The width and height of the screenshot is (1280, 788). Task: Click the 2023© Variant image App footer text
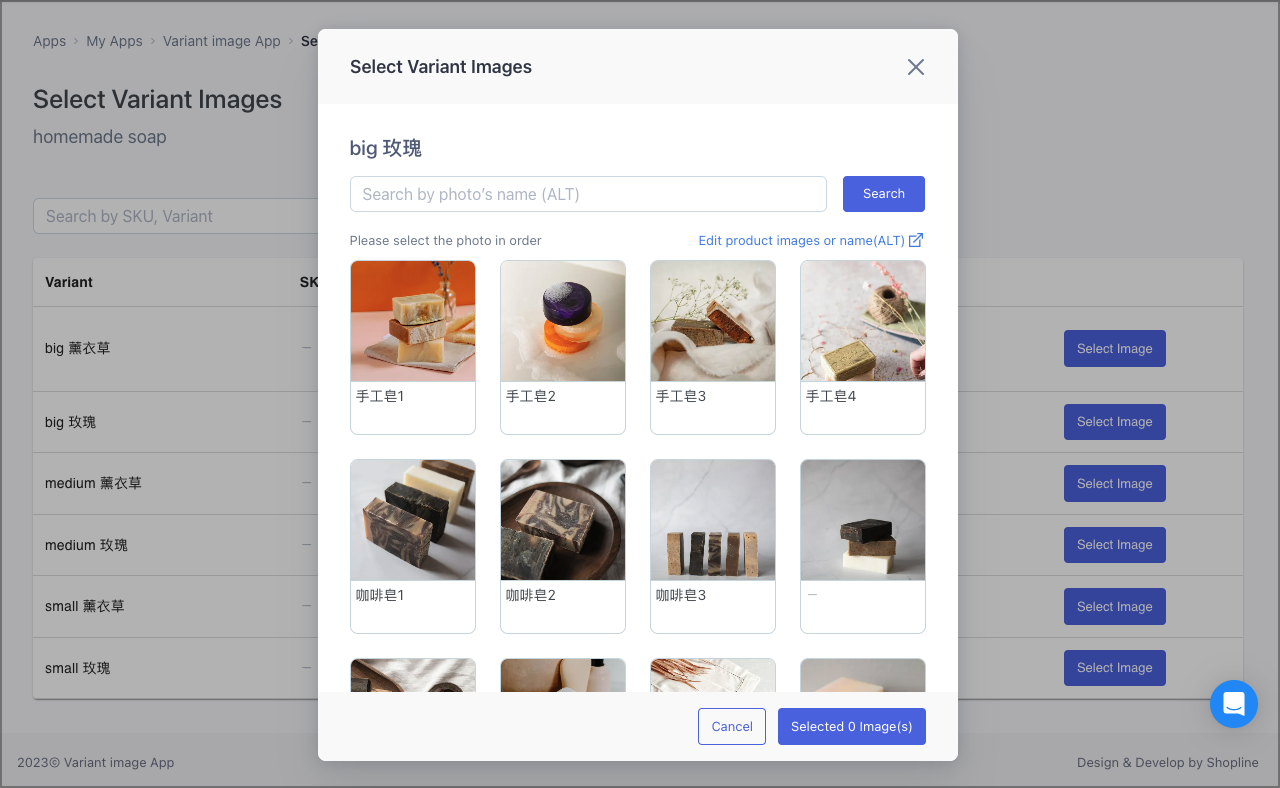pyautogui.click(x=96, y=762)
